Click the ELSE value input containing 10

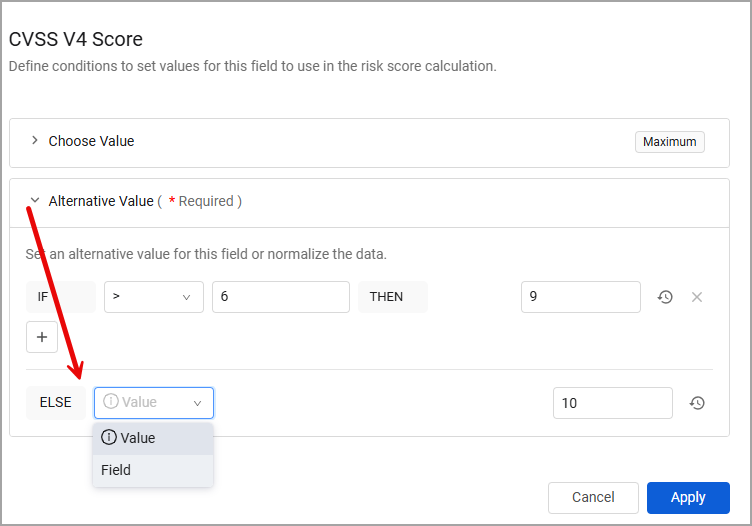coord(612,403)
